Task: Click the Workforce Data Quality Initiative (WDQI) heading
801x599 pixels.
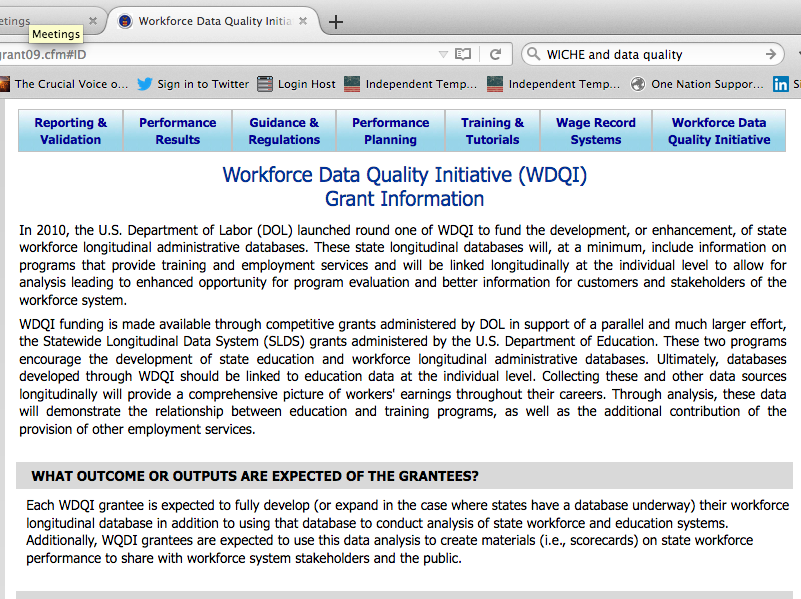Action: pyautogui.click(x=405, y=175)
